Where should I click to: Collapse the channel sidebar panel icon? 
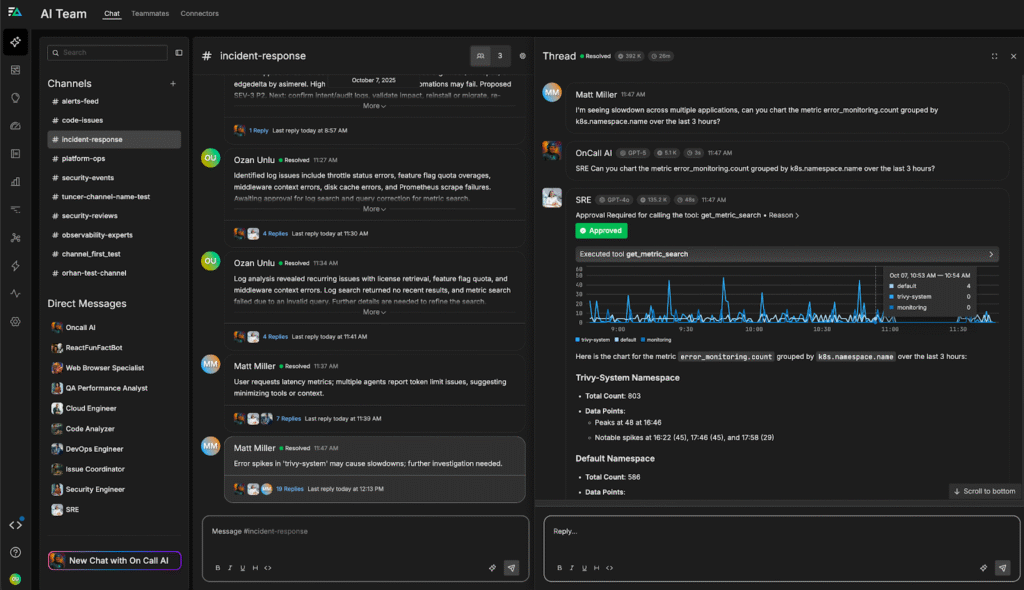(179, 53)
